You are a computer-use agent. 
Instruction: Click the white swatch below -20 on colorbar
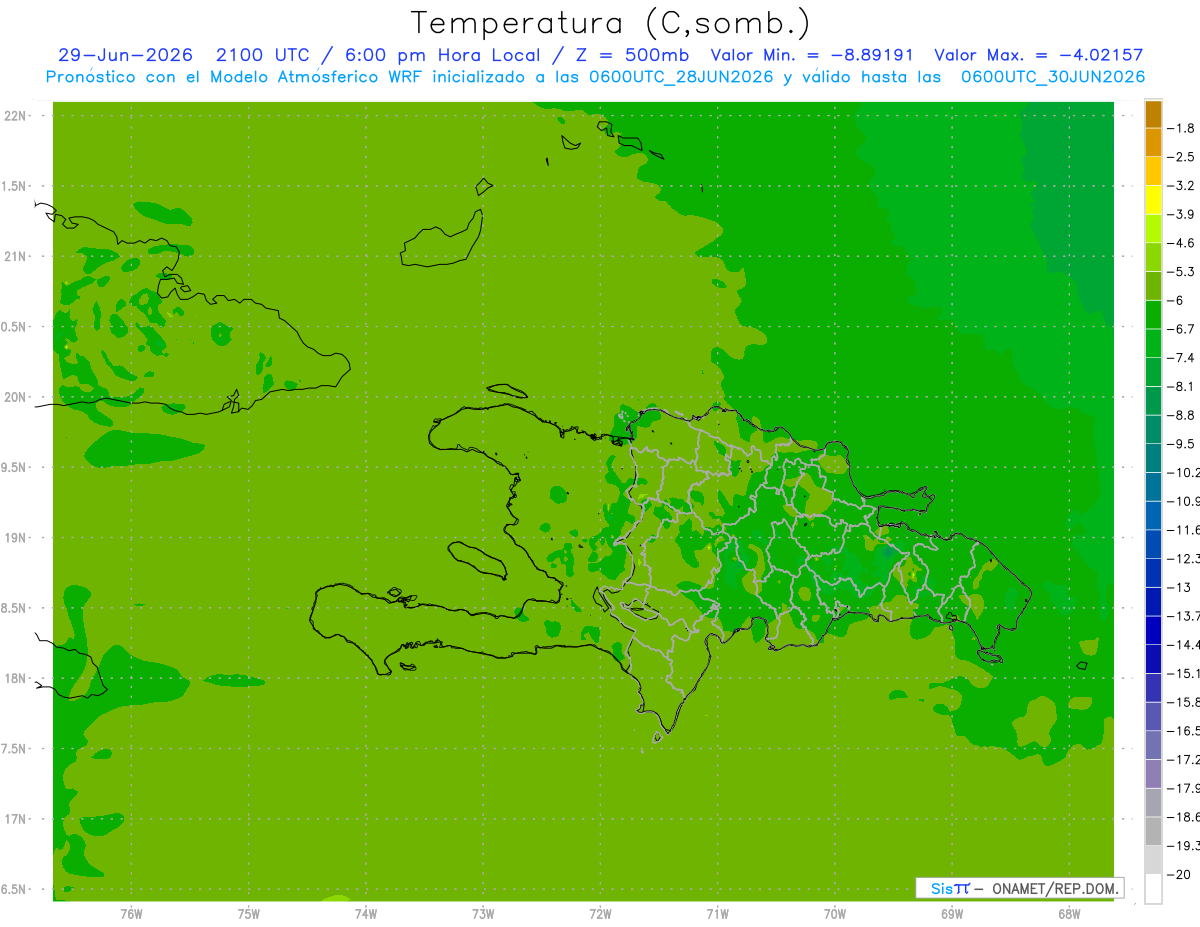(1153, 888)
